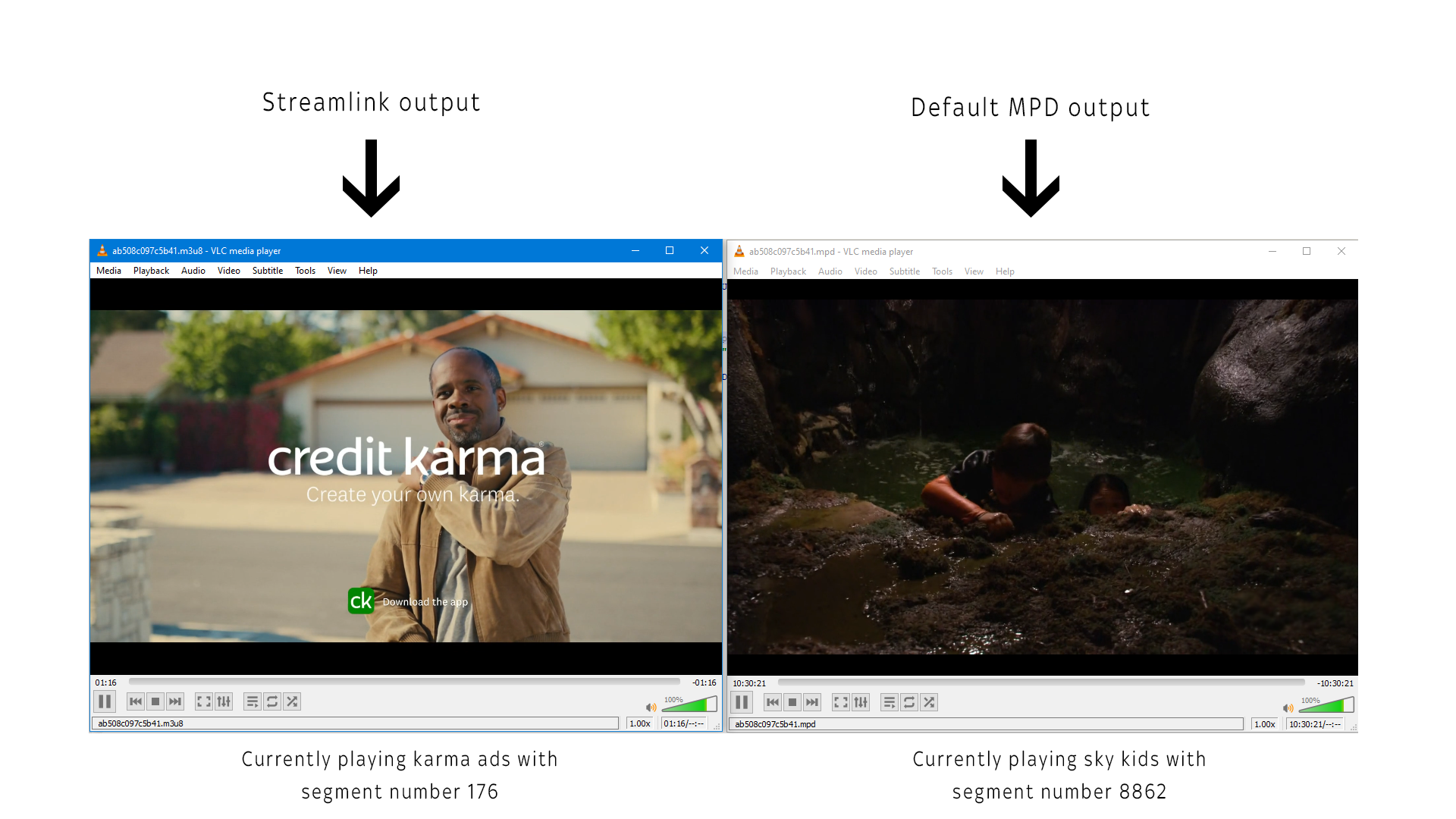Mute audio in the mpd VLC window
The width and height of the screenshot is (1456, 819).
point(1288,708)
